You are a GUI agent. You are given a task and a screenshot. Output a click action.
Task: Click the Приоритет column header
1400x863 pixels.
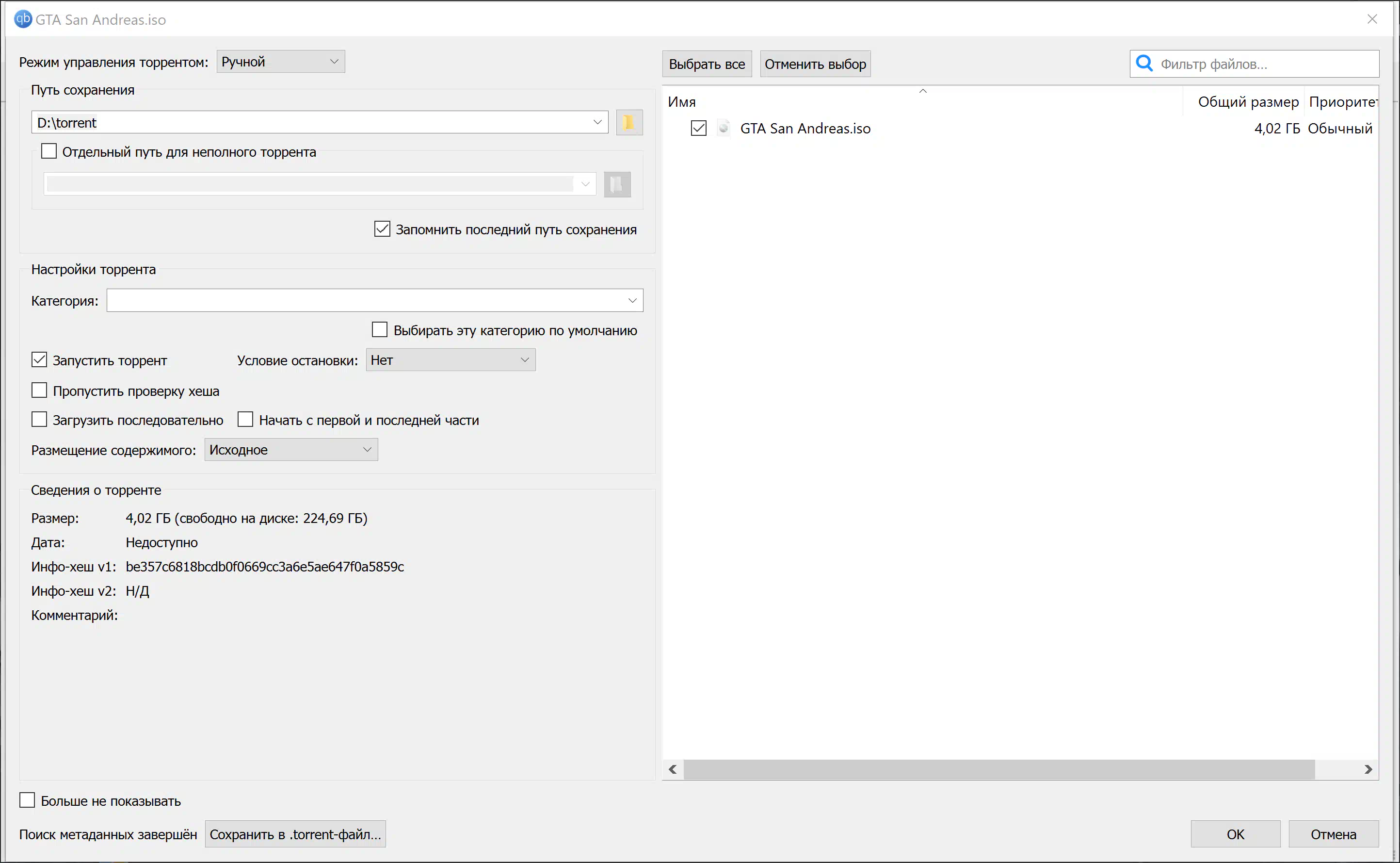point(1342,101)
